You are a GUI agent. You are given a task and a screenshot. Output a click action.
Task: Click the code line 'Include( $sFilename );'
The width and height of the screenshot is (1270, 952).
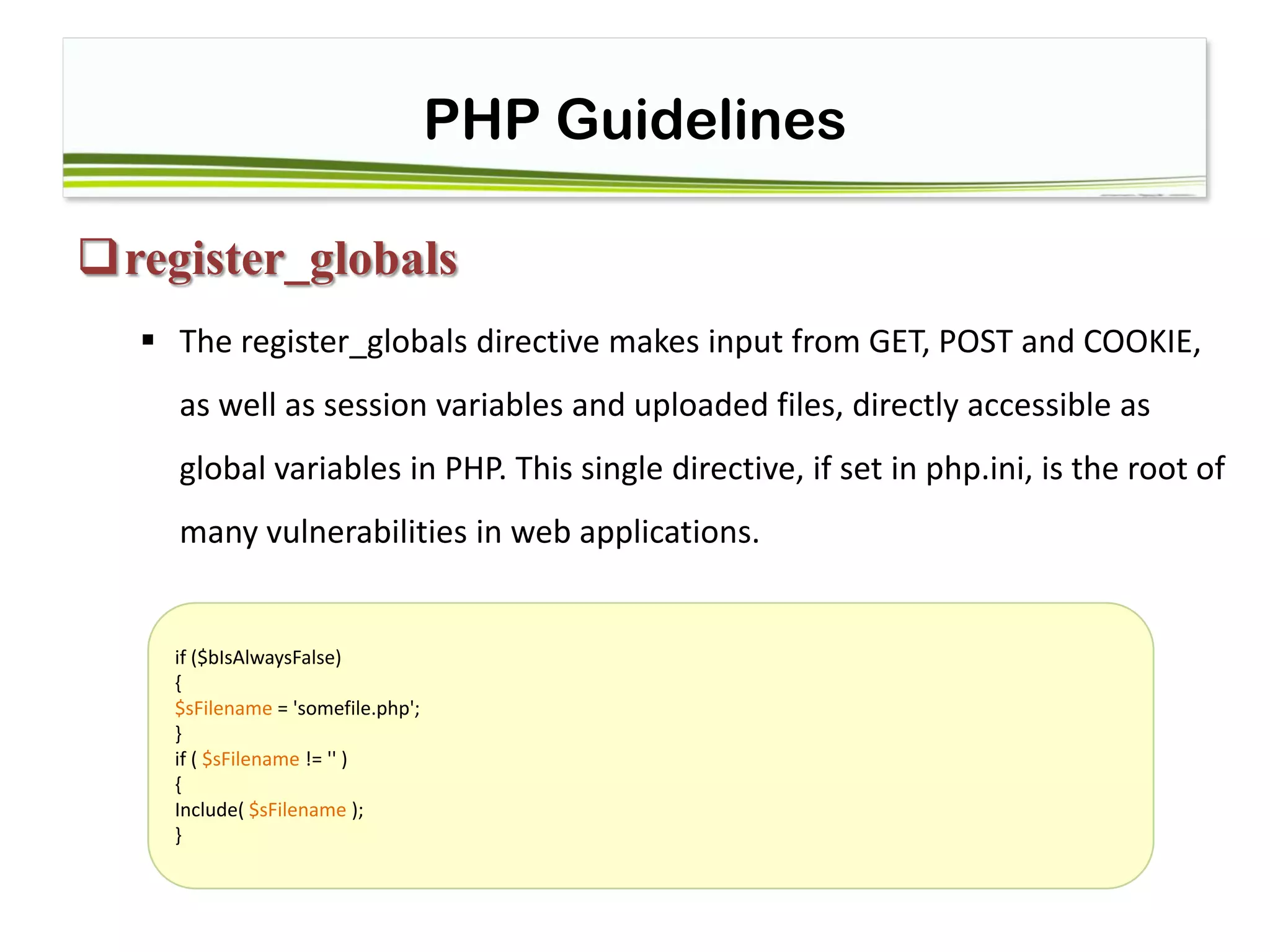click(x=269, y=810)
